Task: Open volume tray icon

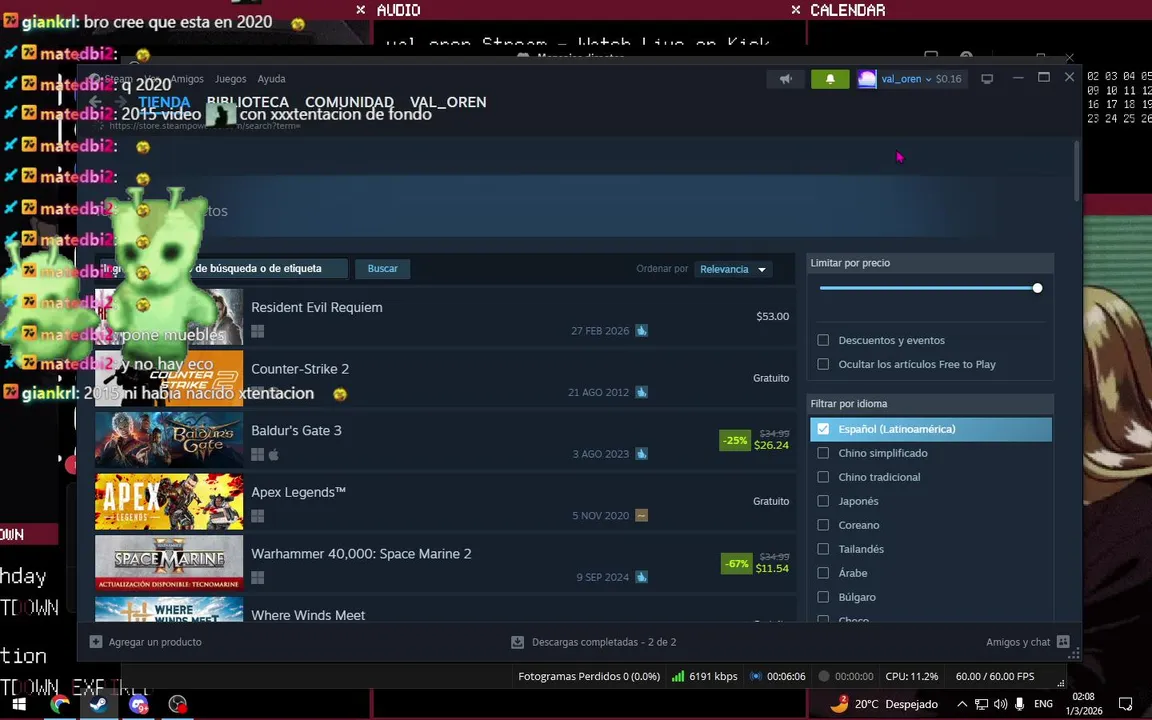Action: click(x=1001, y=704)
